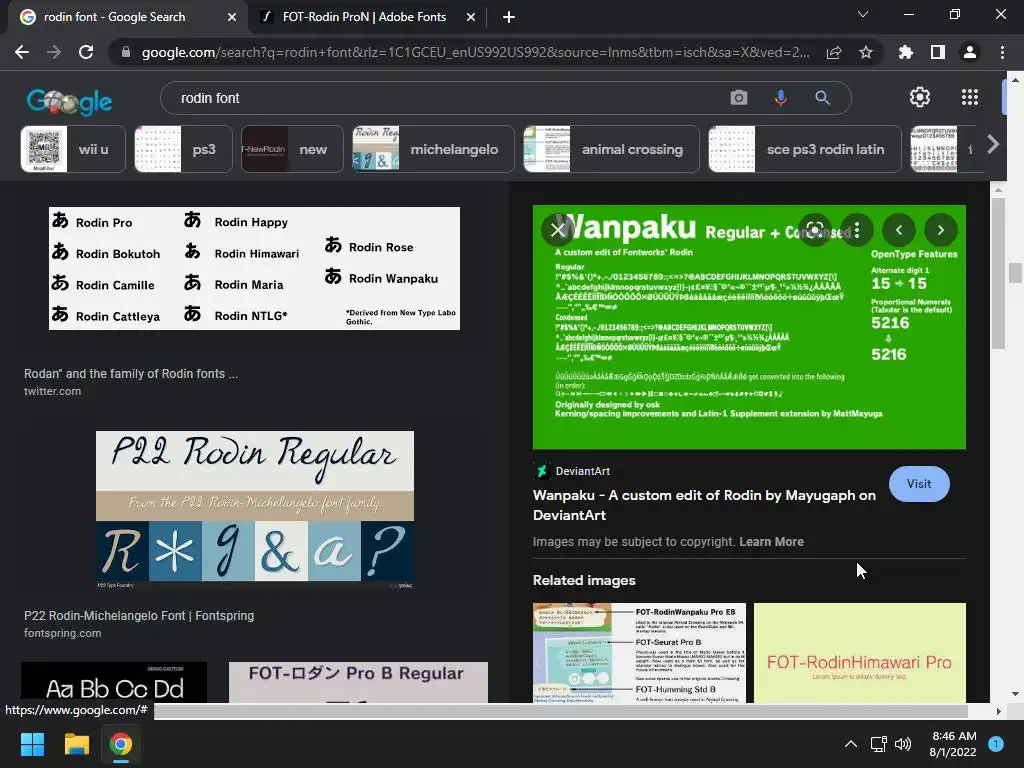Viewport: 1024px width, 768px height.
Task: Open the Google apps grid
Action: [x=970, y=97]
